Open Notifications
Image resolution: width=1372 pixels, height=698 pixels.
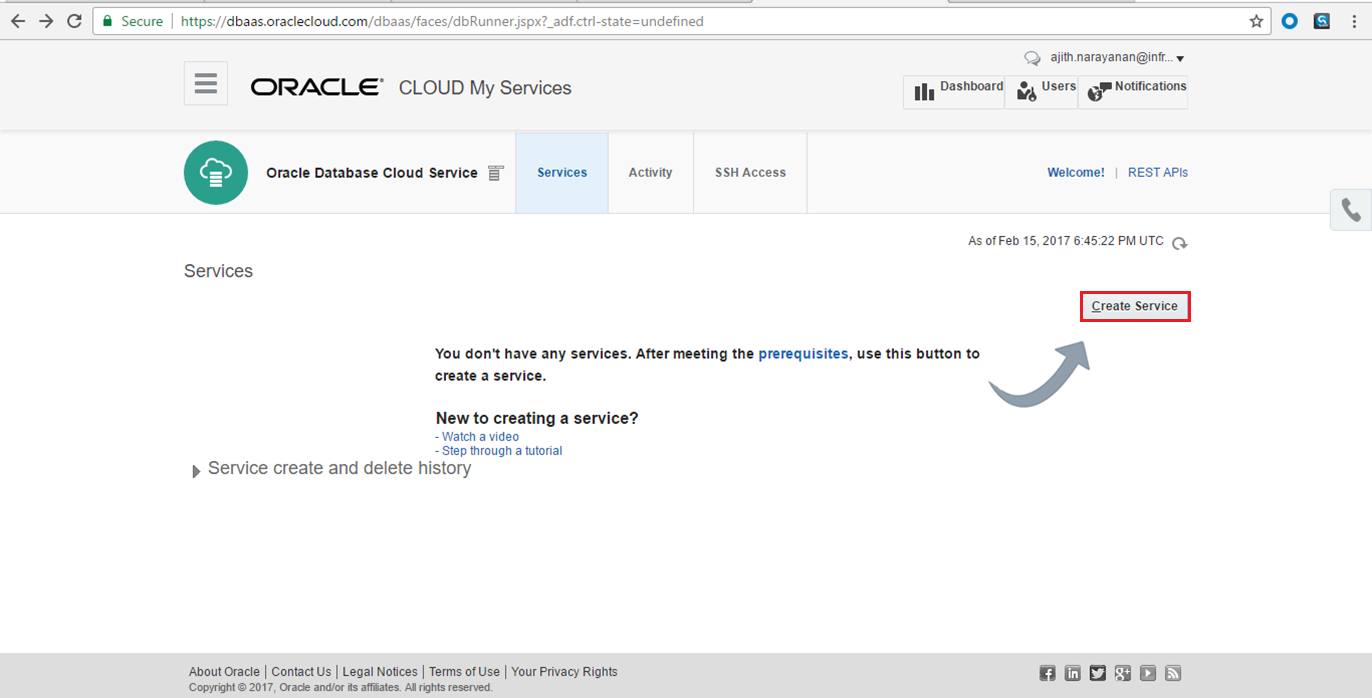click(x=1133, y=91)
